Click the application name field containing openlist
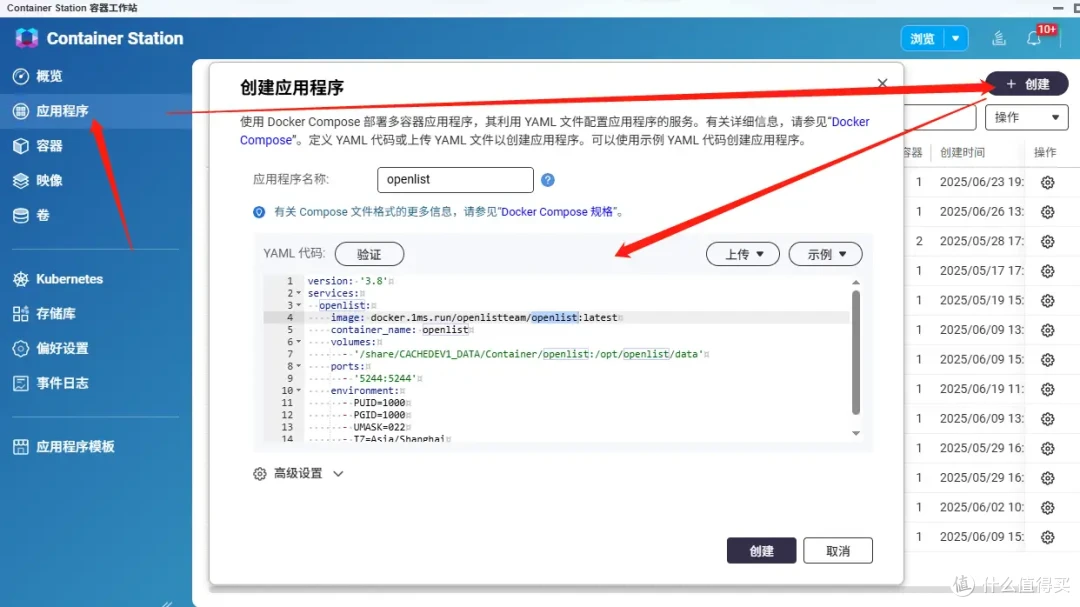The width and height of the screenshot is (1080, 607). (455, 179)
